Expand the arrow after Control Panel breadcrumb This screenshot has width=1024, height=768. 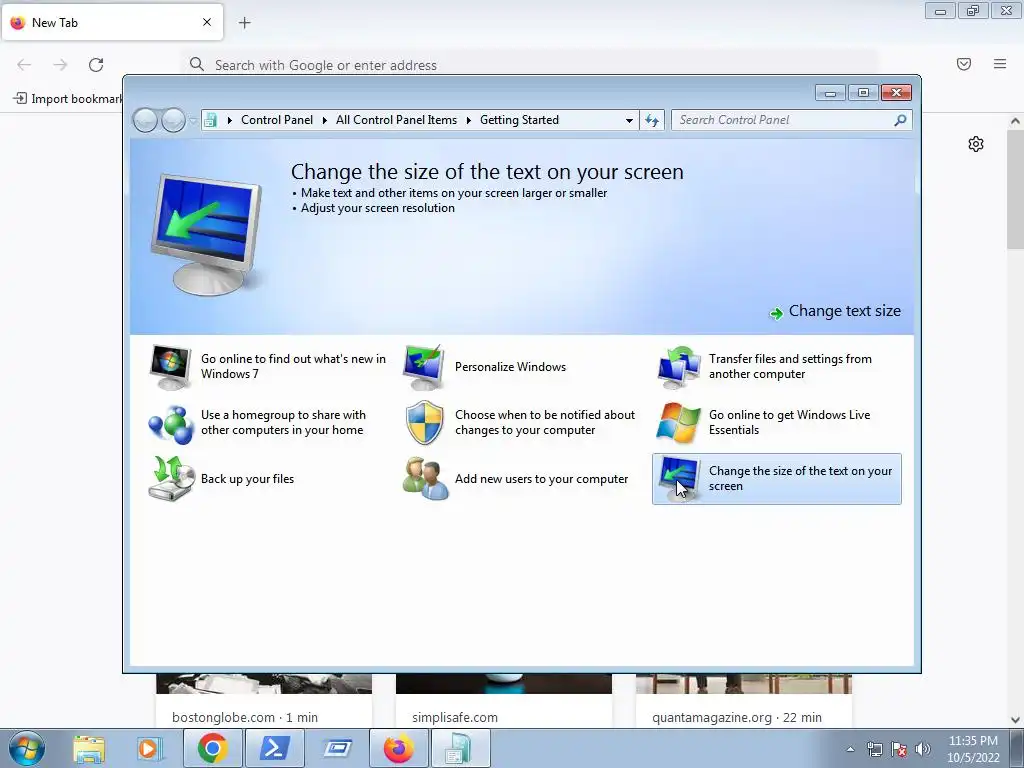(325, 120)
